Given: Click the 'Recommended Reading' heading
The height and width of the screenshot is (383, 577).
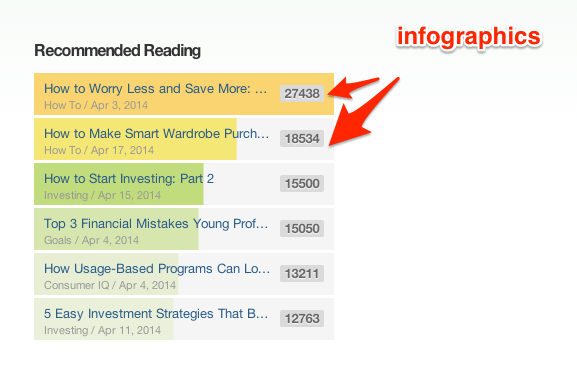Looking at the screenshot, I should 117,51.
